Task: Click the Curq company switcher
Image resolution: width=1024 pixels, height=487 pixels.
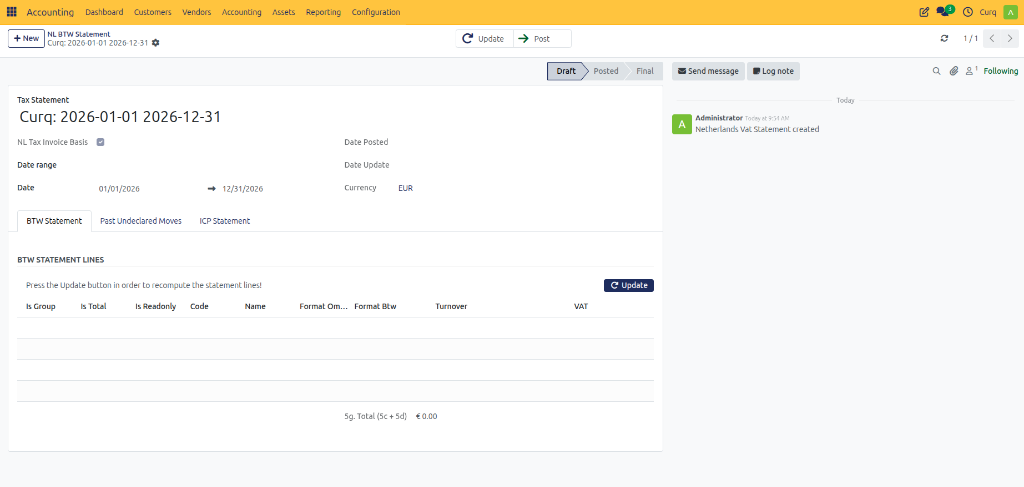Action: point(988,12)
